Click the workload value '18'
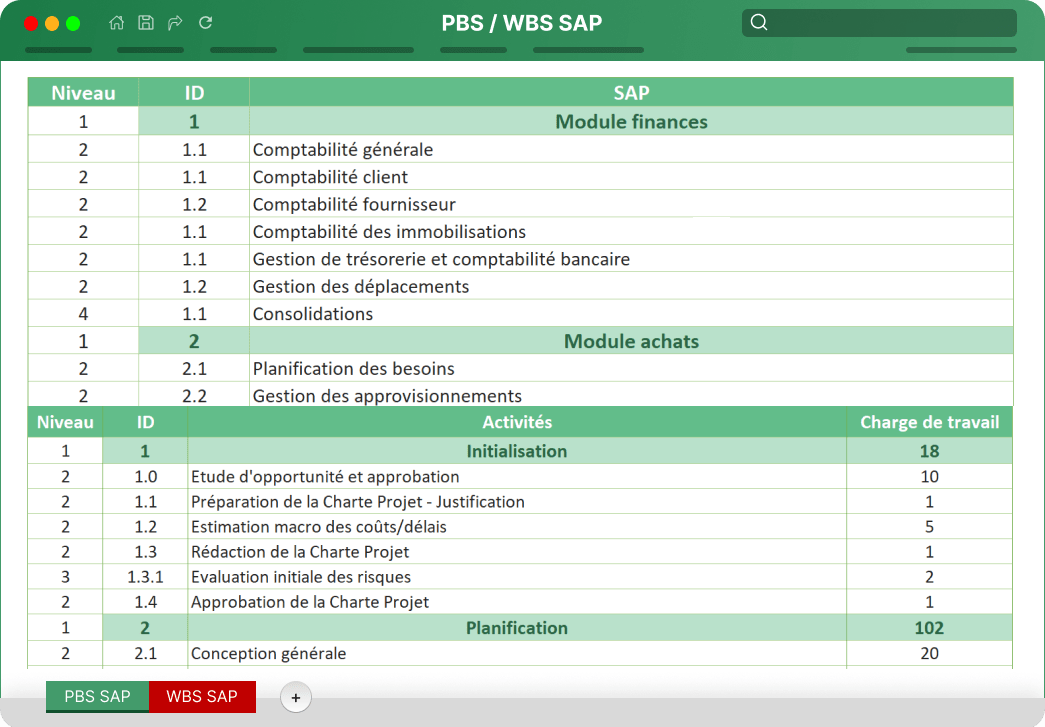 (x=929, y=451)
